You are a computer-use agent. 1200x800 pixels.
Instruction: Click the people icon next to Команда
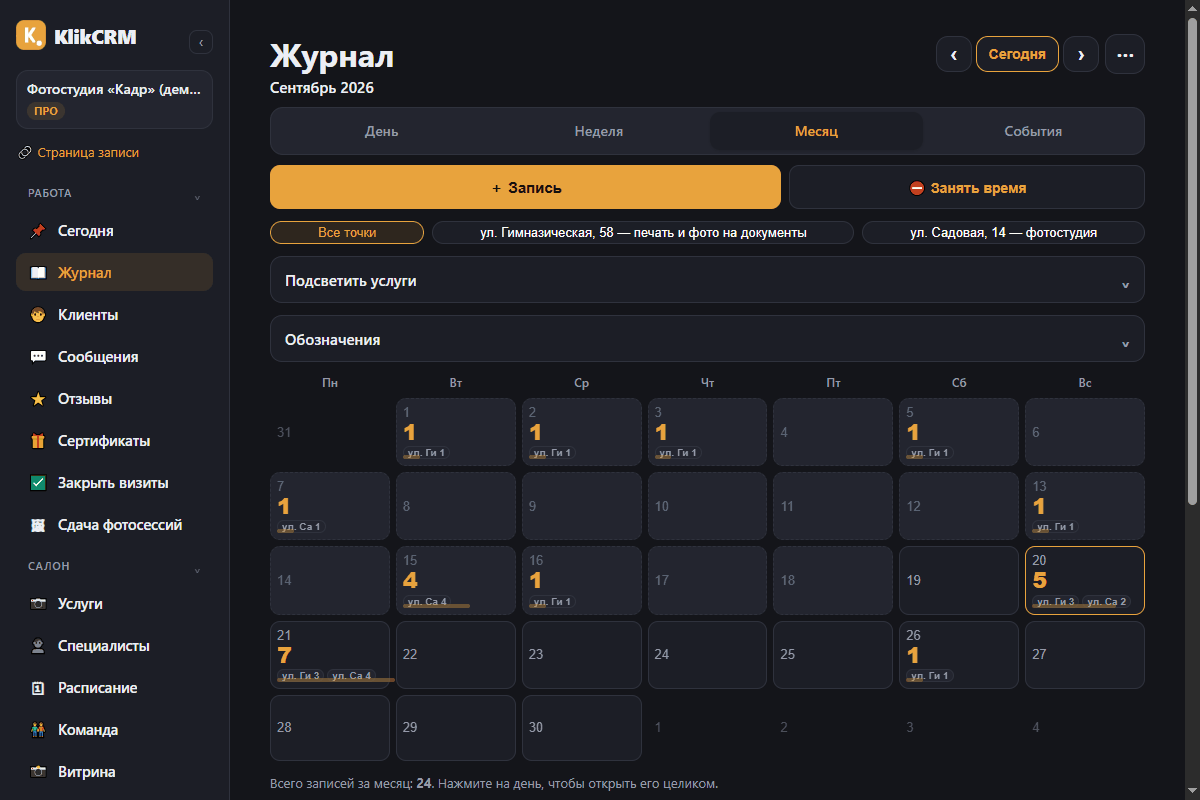click(x=38, y=730)
